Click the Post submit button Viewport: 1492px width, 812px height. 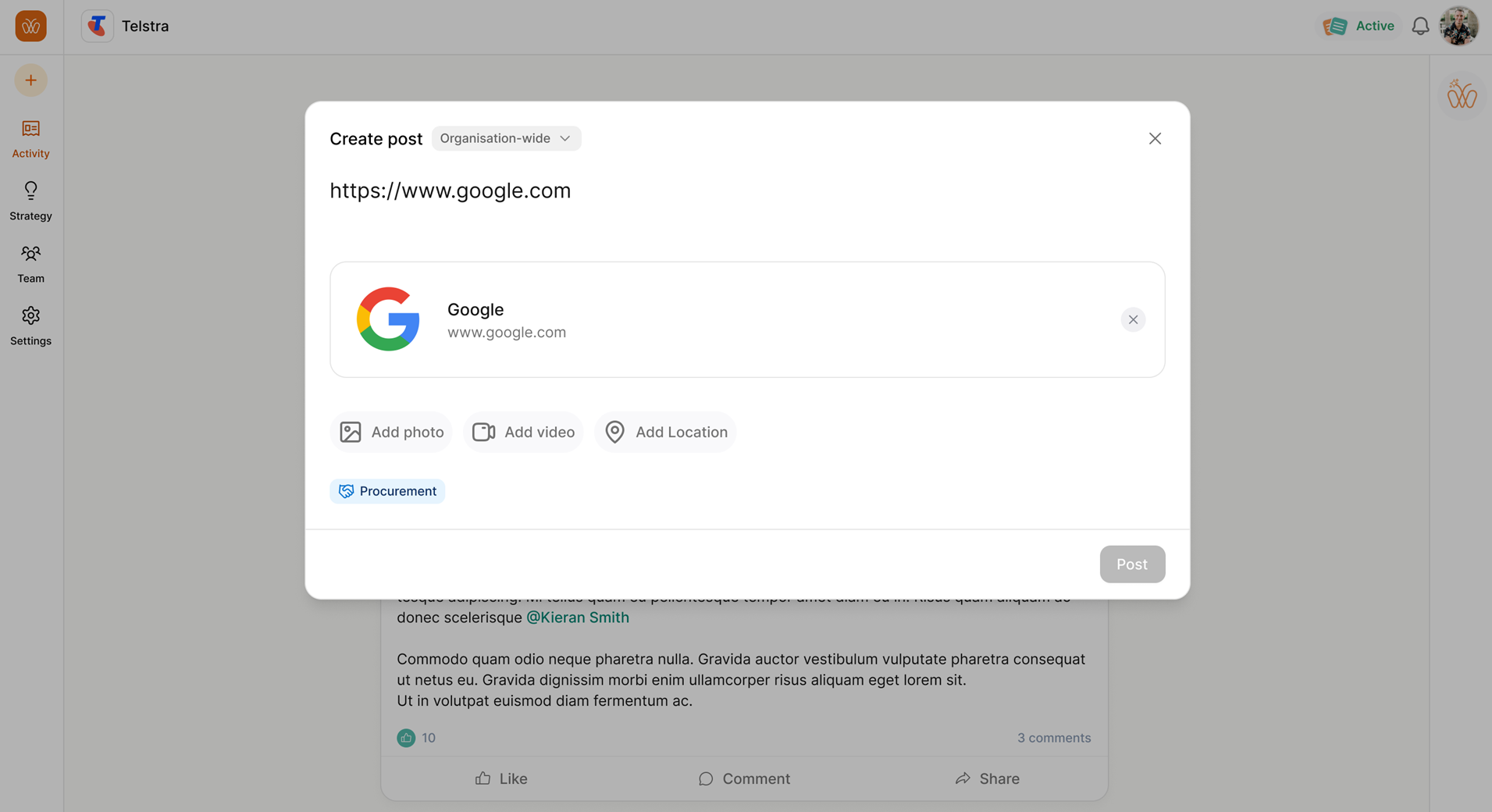[x=1132, y=564]
